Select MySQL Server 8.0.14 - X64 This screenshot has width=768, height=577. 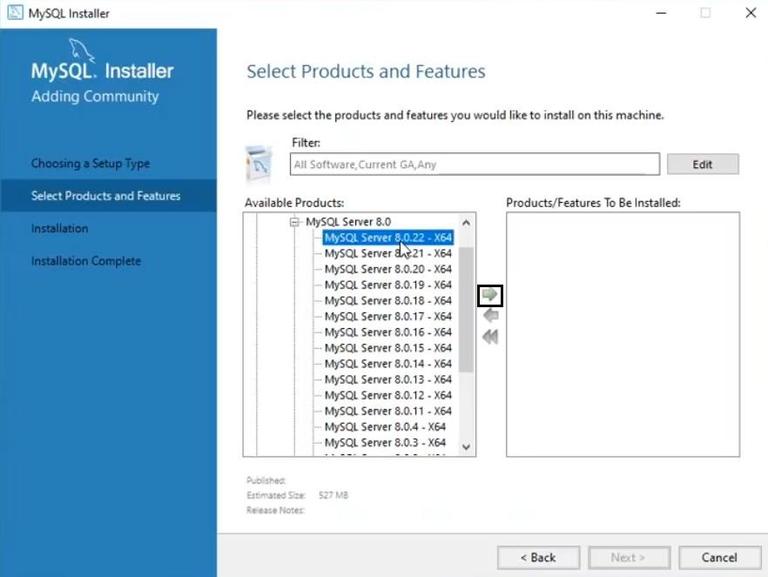pos(388,363)
